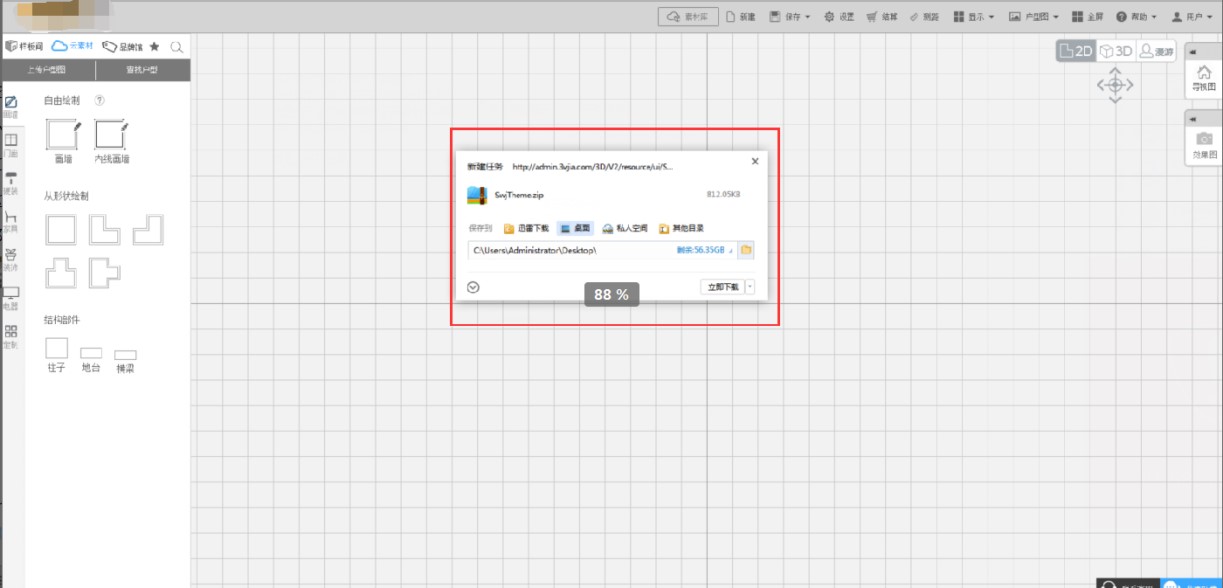Open the 效果图 render camera panel
This screenshot has width=1223, height=588.
(1204, 146)
